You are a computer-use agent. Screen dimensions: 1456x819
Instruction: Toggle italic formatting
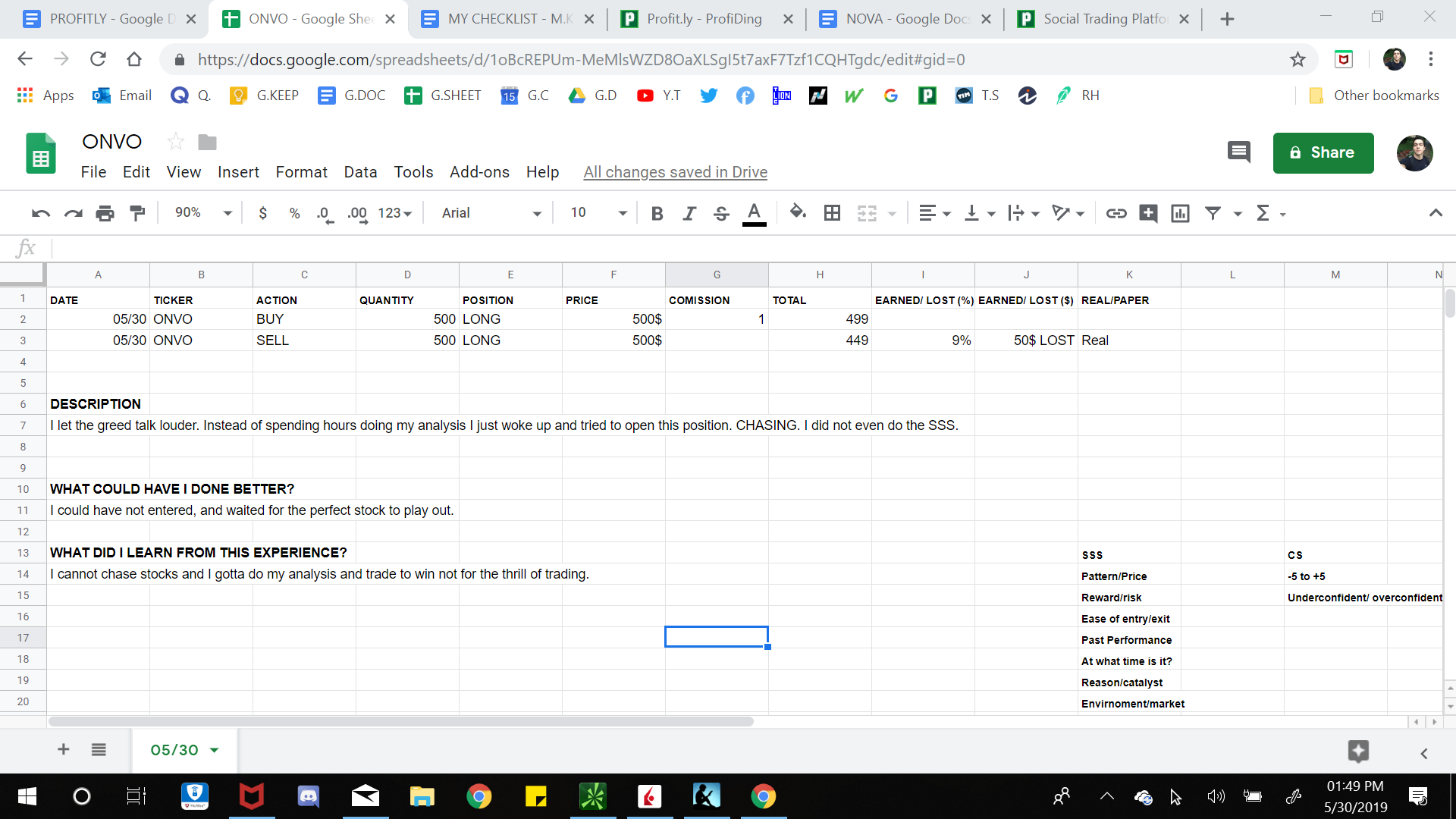point(689,214)
